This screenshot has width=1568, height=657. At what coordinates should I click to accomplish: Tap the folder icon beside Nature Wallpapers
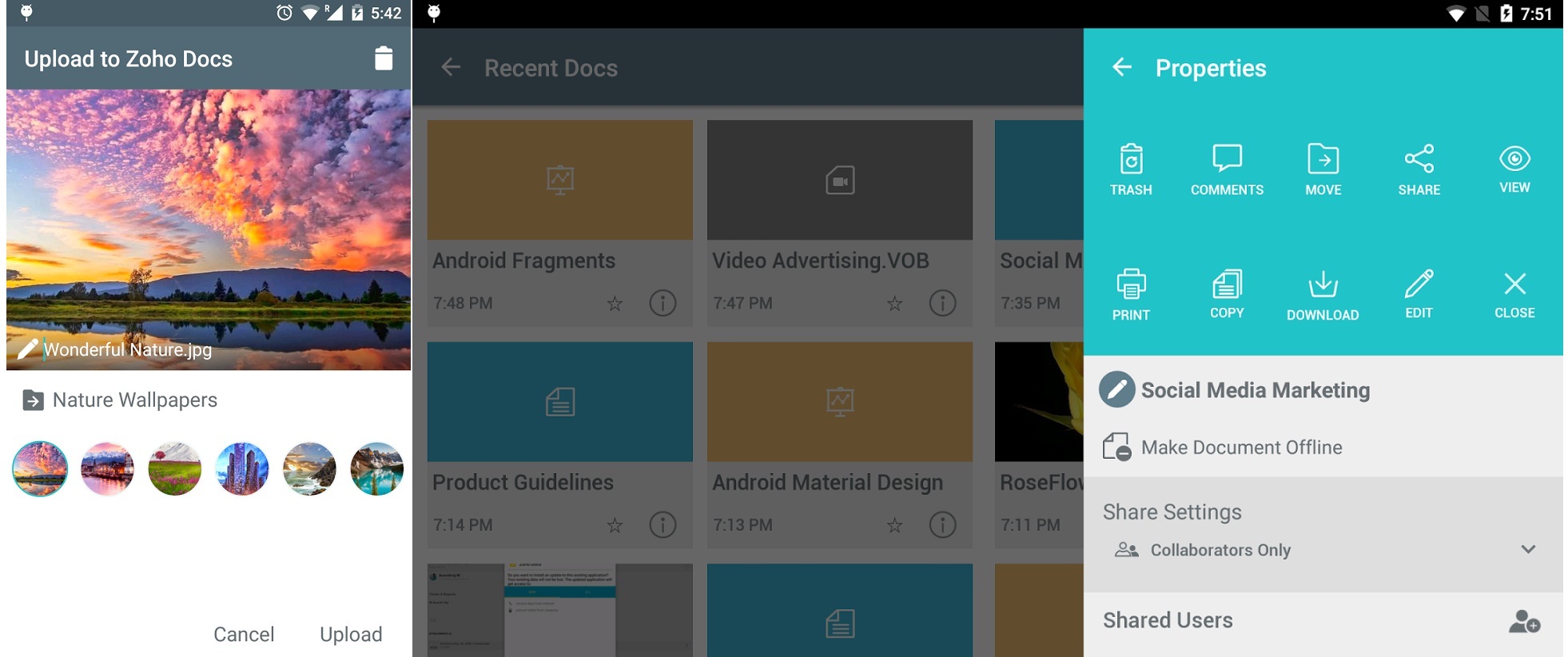(x=33, y=400)
